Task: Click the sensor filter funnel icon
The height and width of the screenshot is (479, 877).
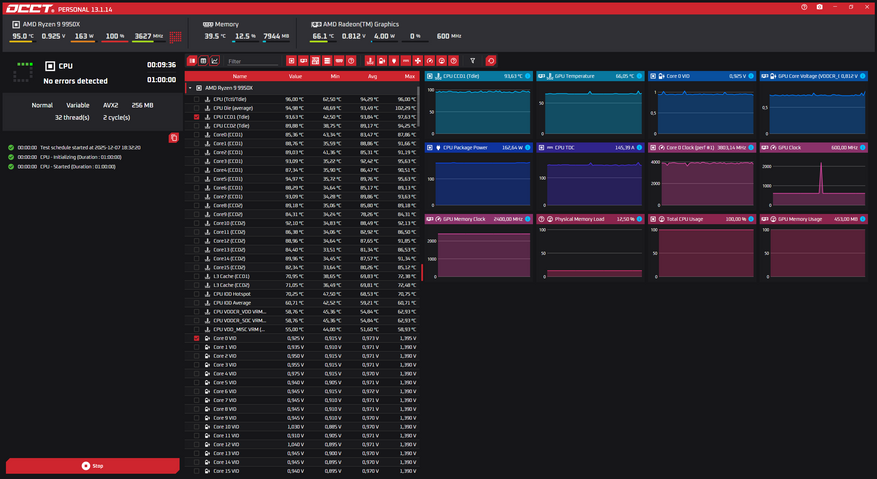Action: pos(474,61)
